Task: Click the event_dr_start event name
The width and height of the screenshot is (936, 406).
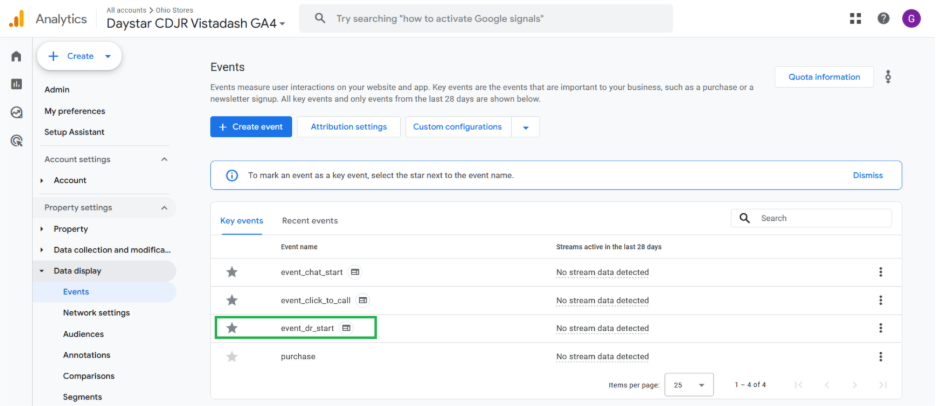Action: [307, 328]
